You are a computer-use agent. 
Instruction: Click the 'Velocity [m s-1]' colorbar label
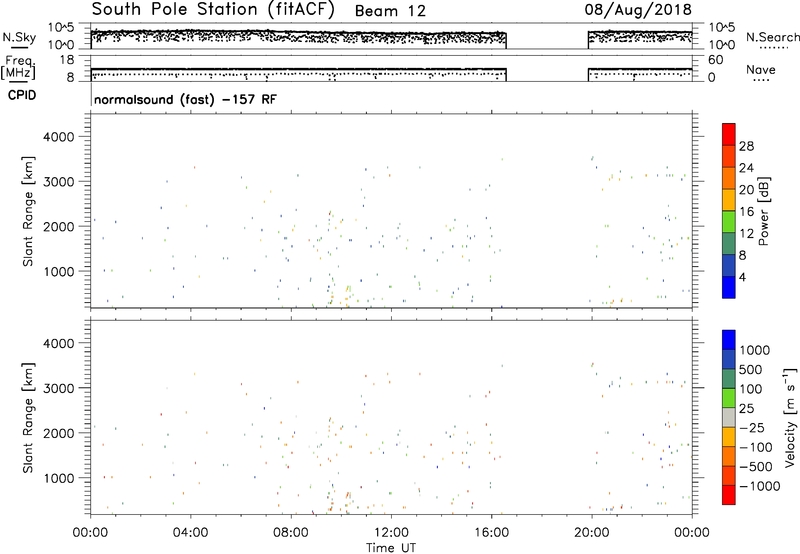(x=790, y=417)
